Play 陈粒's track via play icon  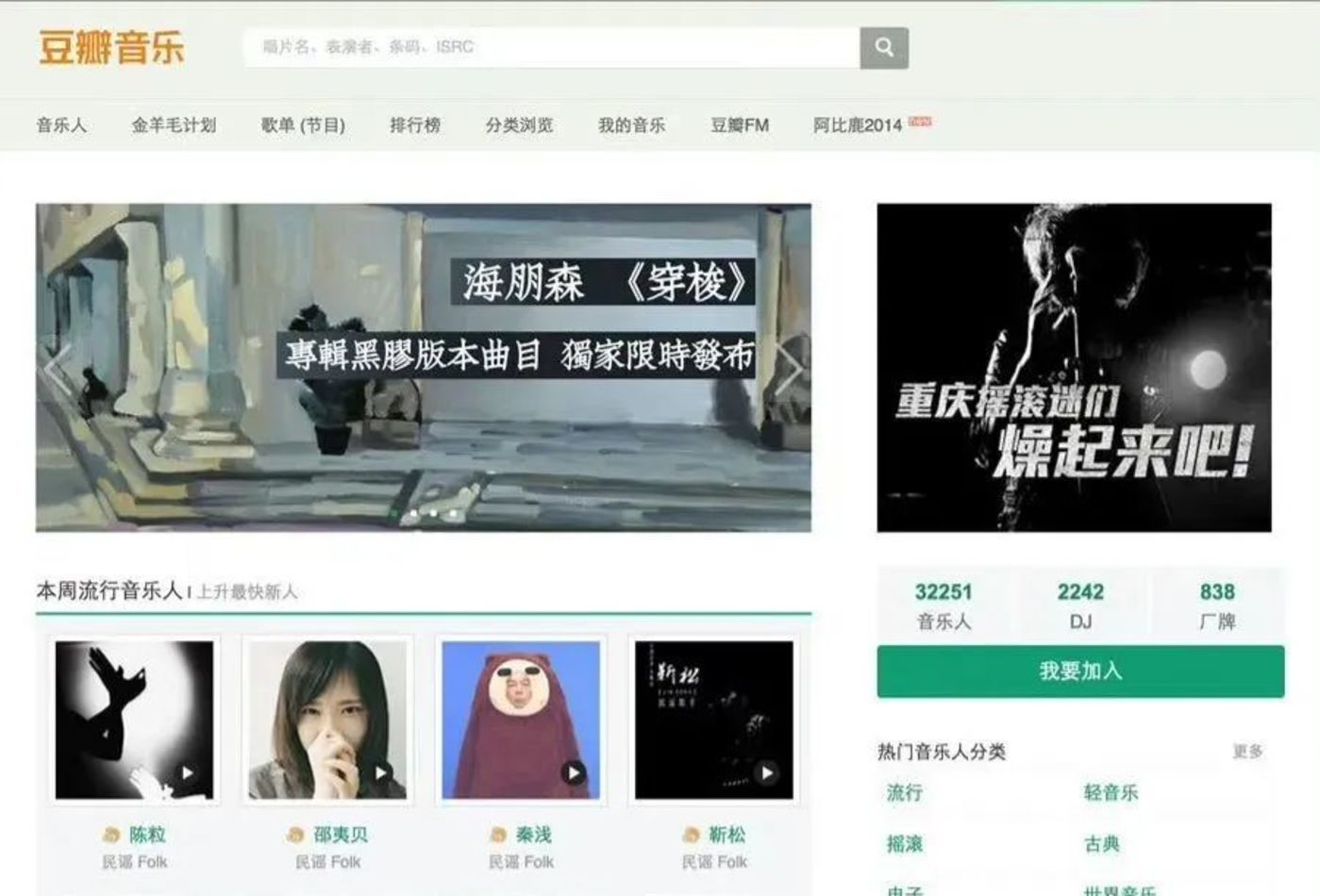[188, 772]
